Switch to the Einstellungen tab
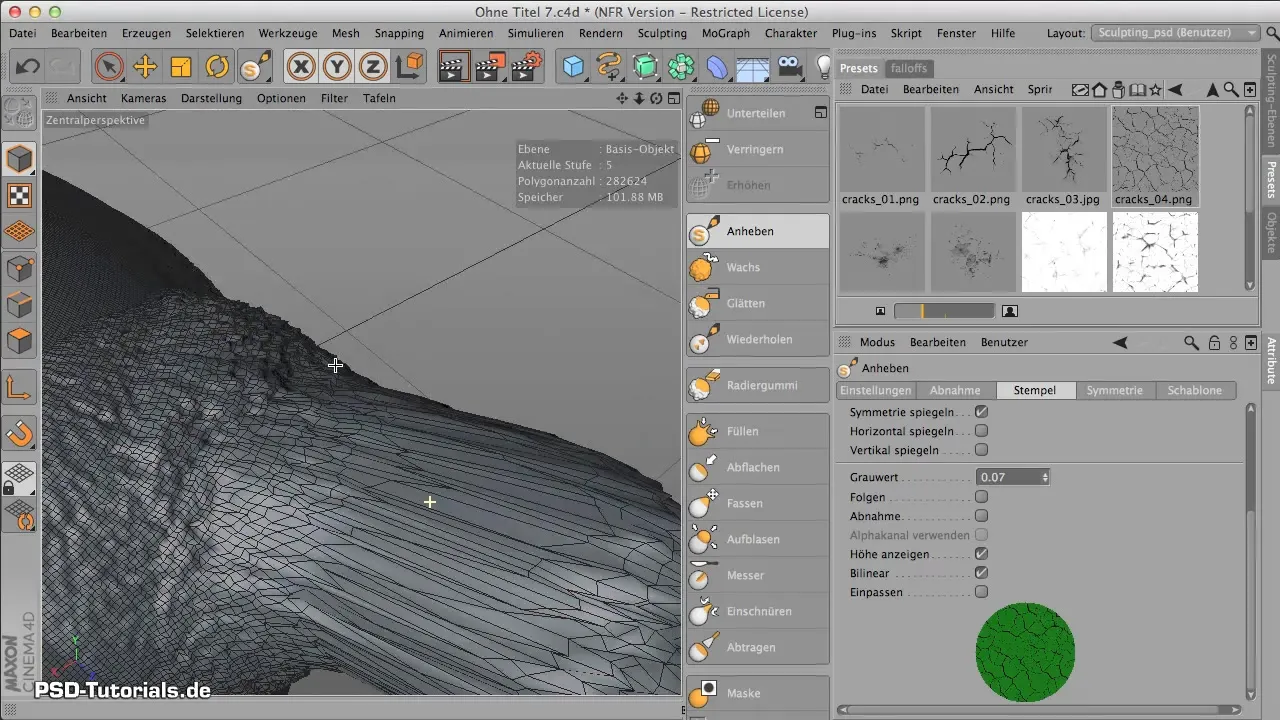Screen dimensions: 1280x720 coord(875,390)
